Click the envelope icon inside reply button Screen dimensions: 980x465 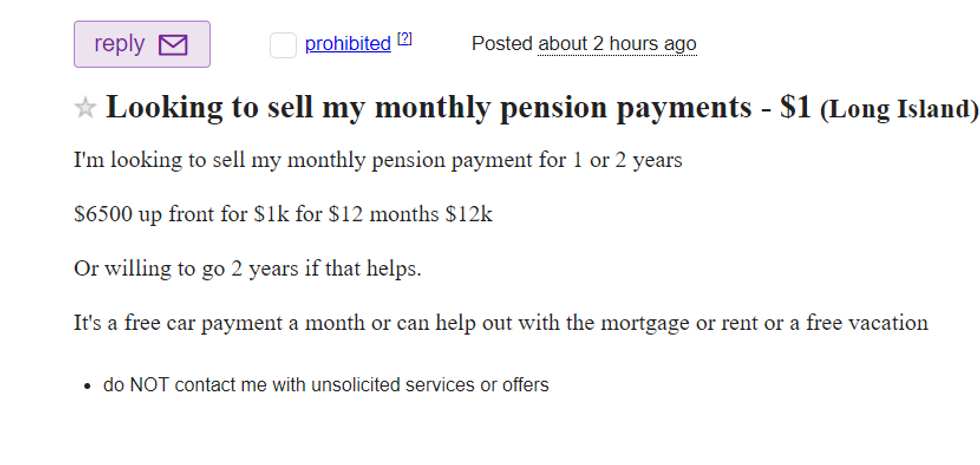173,45
